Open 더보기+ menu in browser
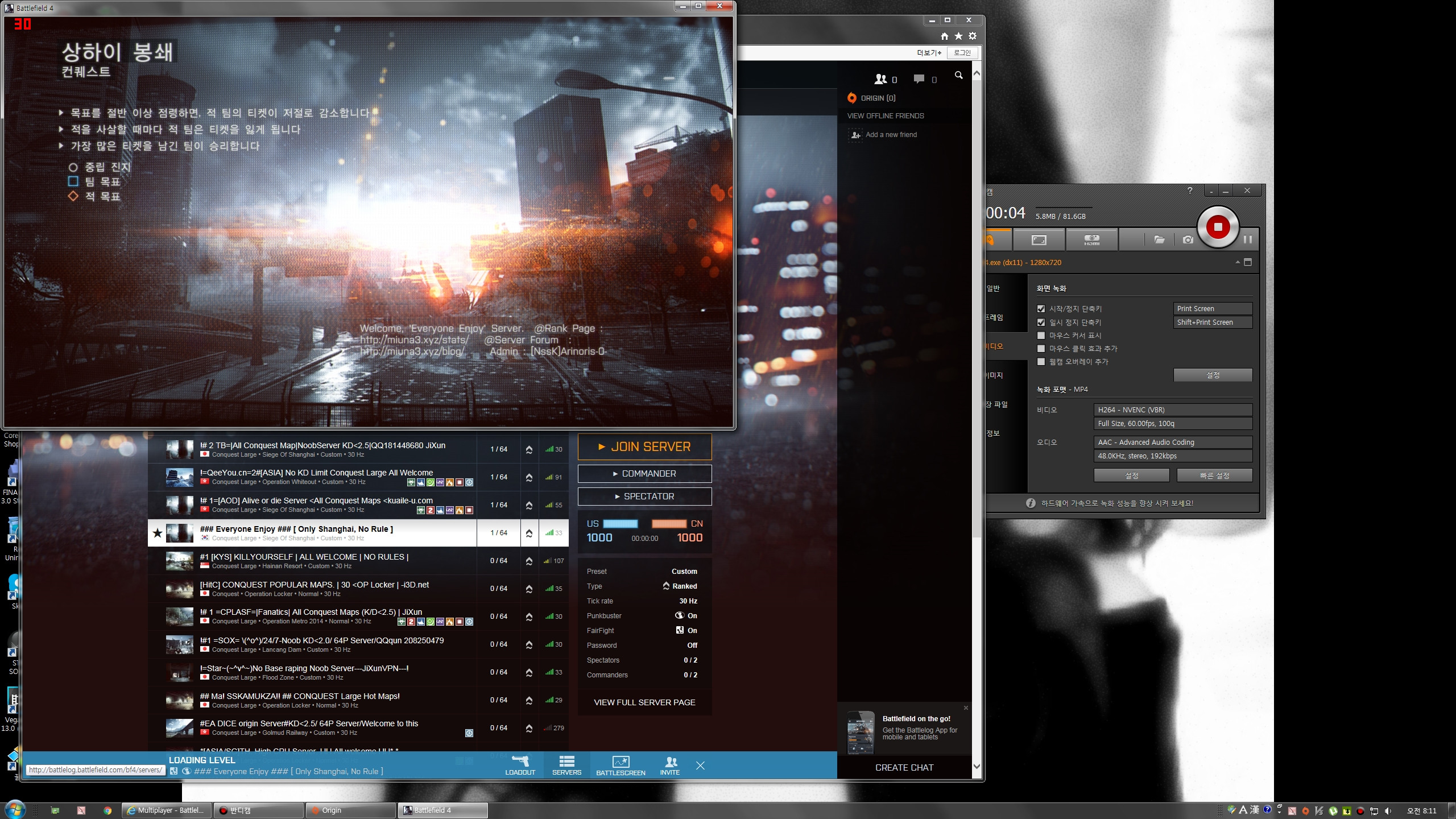1456x819 pixels. click(x=929, y=53)
